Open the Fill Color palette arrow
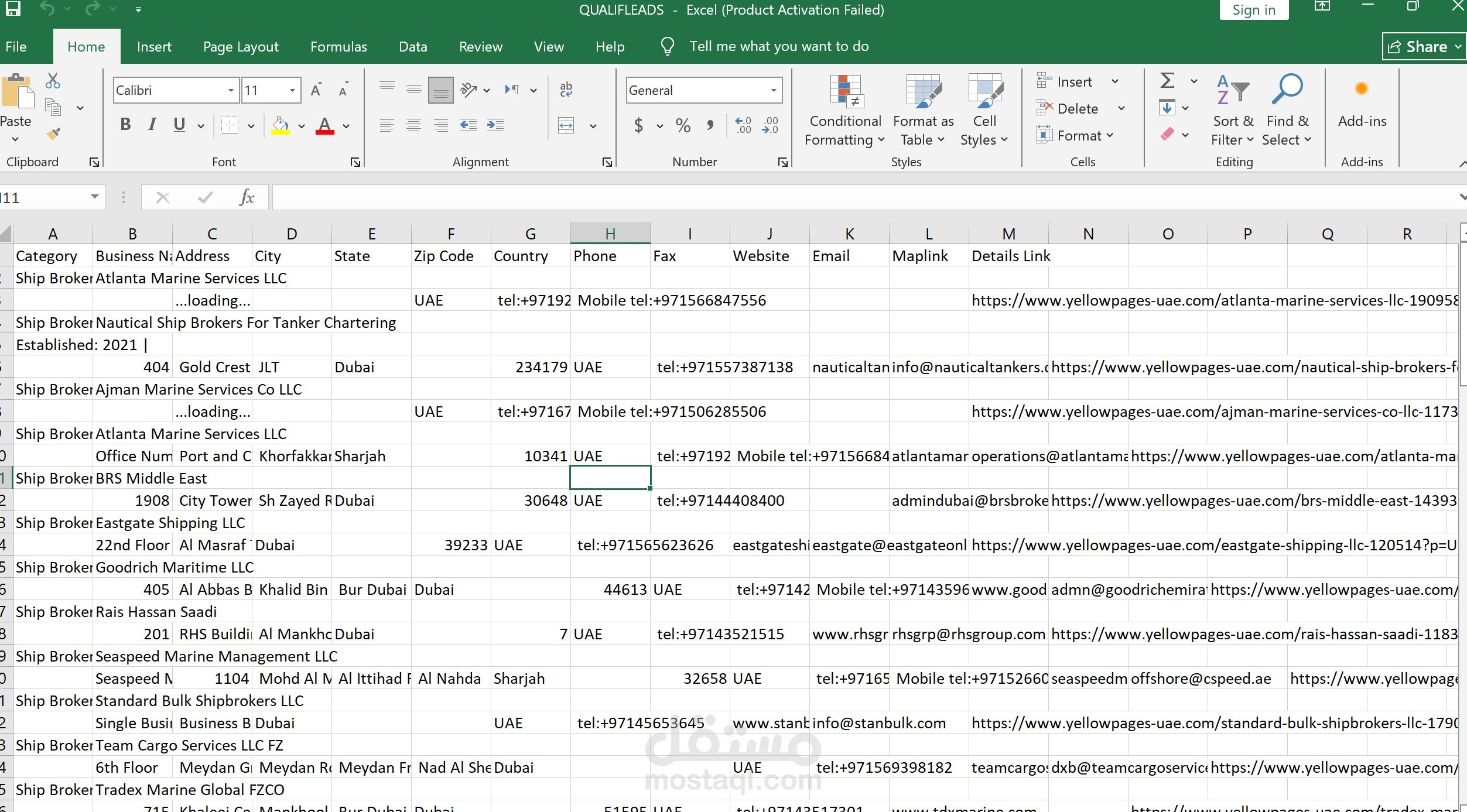 coord(302,125)
